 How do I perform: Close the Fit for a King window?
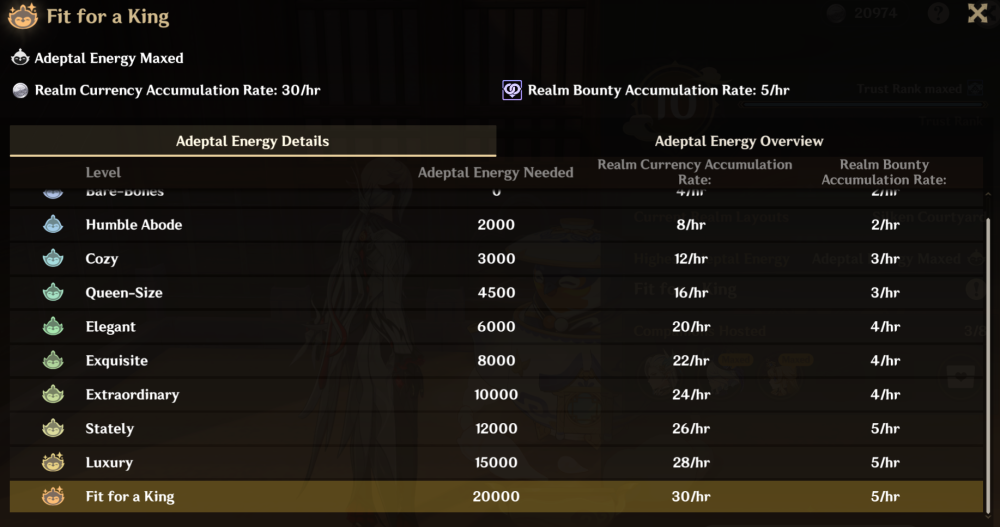978,13
